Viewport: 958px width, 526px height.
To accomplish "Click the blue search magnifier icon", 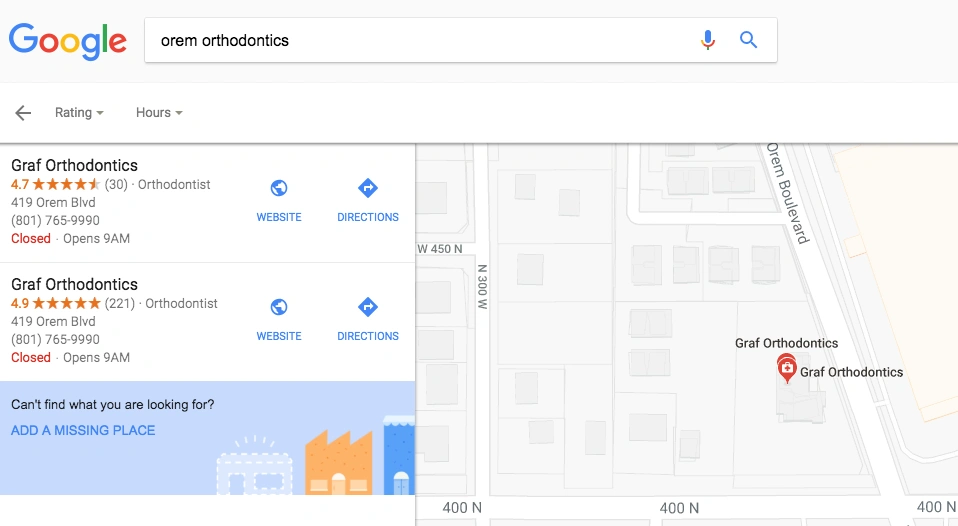I will pyautogui.click(x=748, y=40).
